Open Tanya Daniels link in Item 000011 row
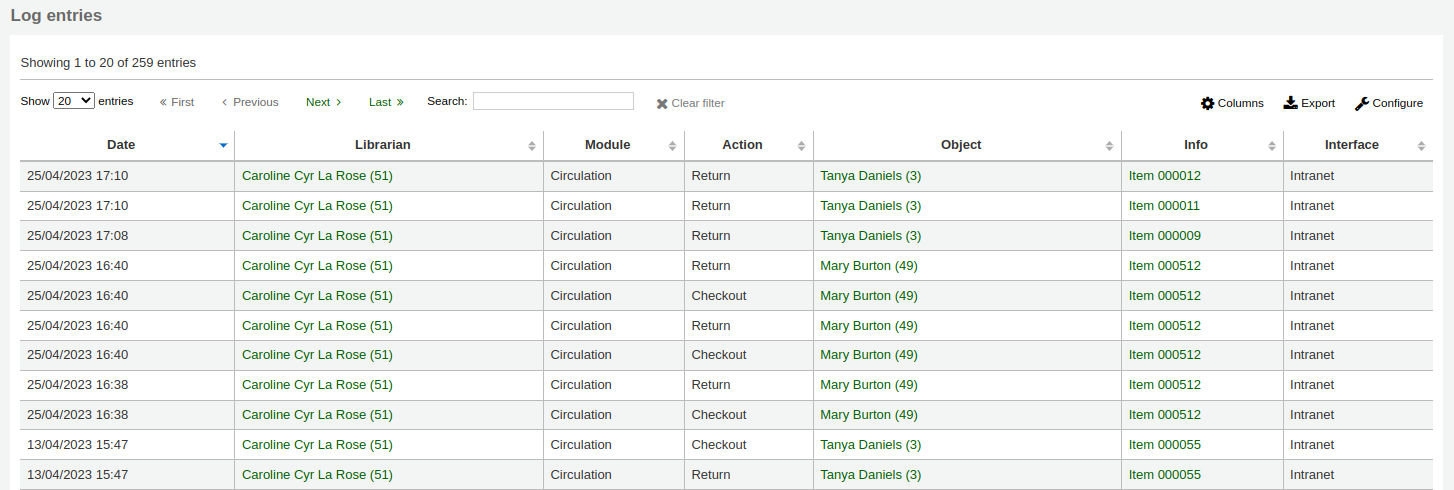Screen dimensions: 1454x490 click(871, 206)
